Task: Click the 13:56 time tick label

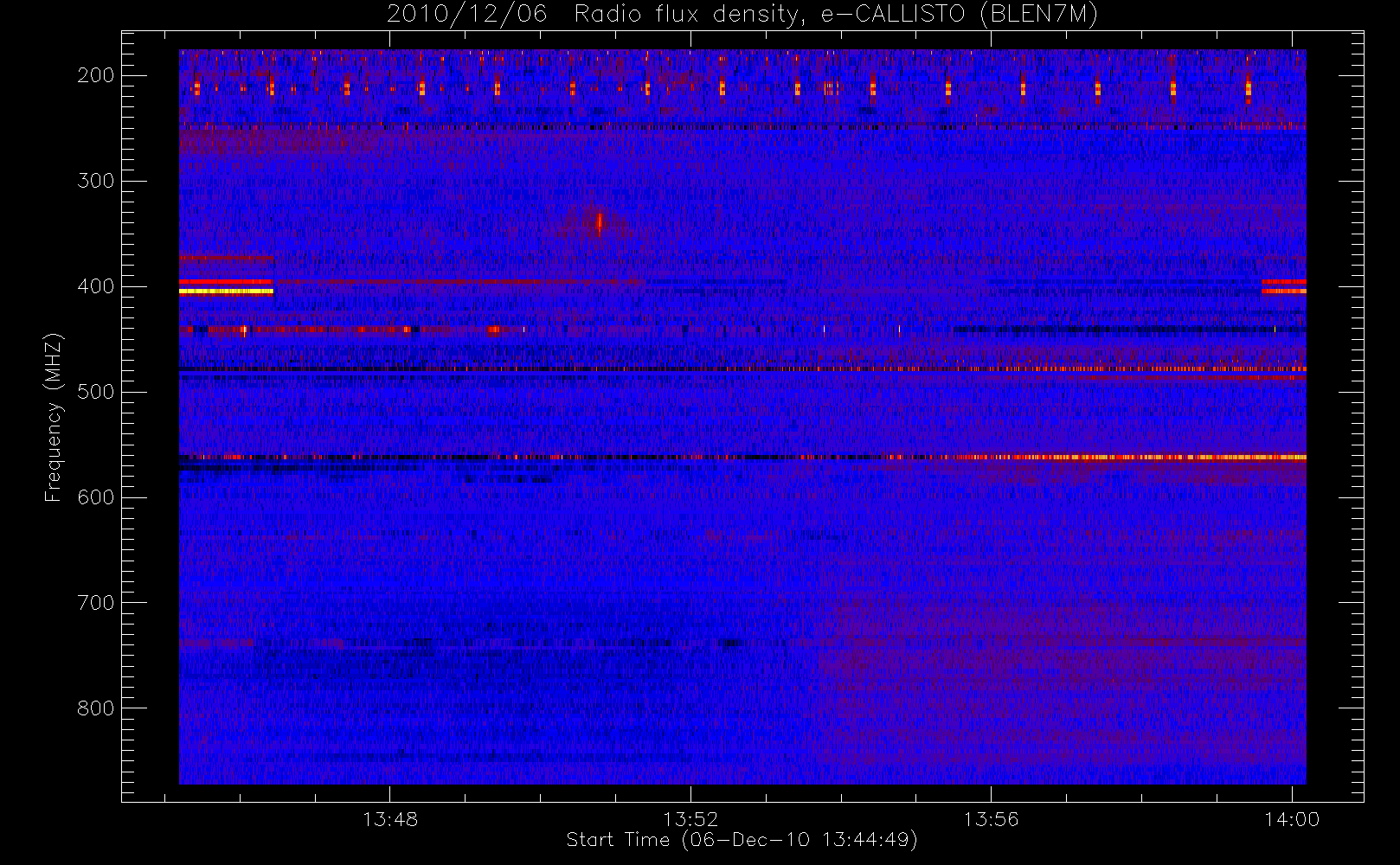Action: click(x=992, y=818)
